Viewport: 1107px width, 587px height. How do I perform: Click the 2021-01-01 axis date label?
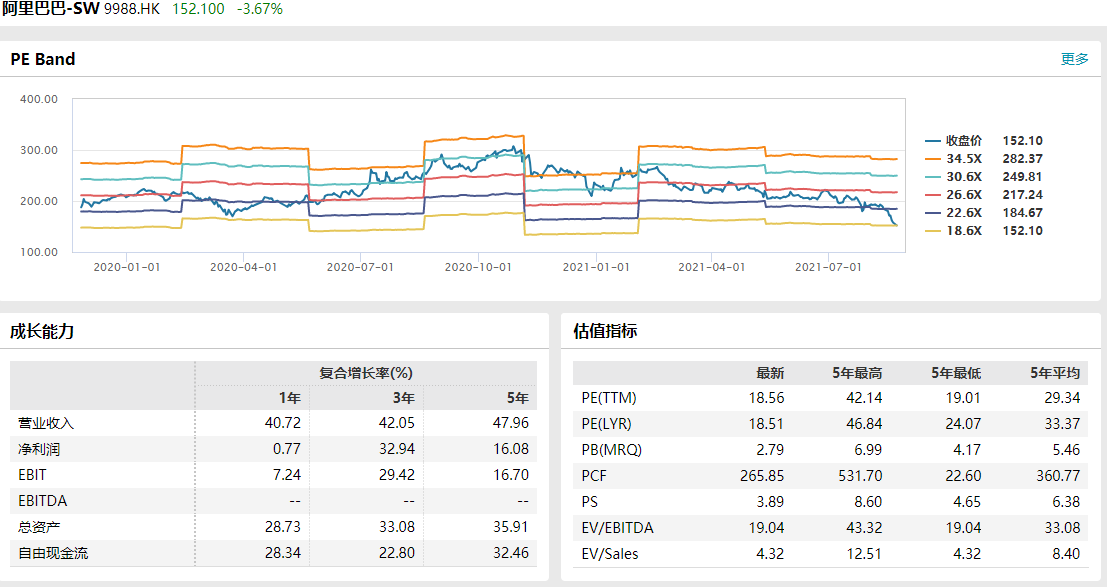pyautogui.click(x=596, y=267)
